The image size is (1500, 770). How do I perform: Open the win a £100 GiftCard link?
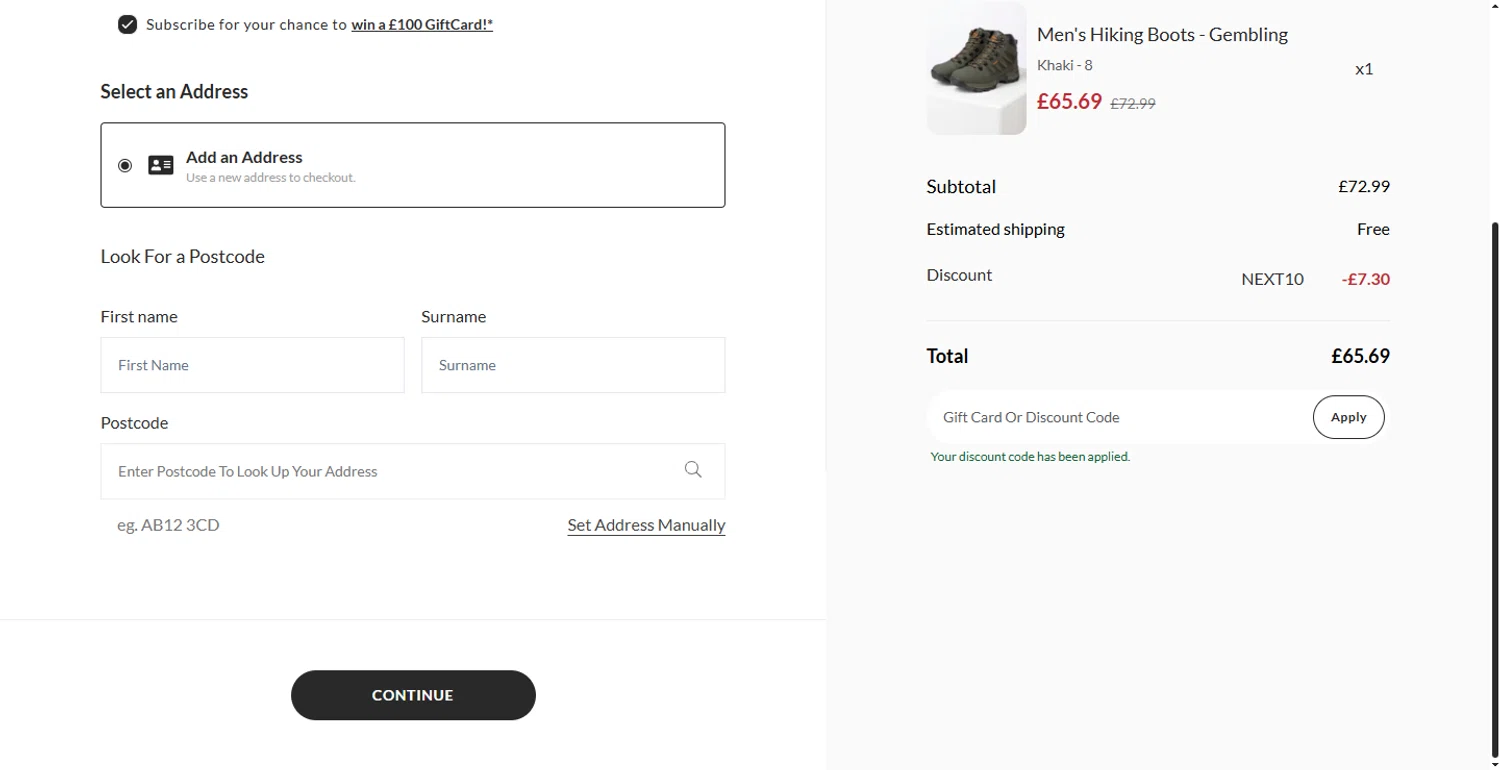tap(422, 25)
